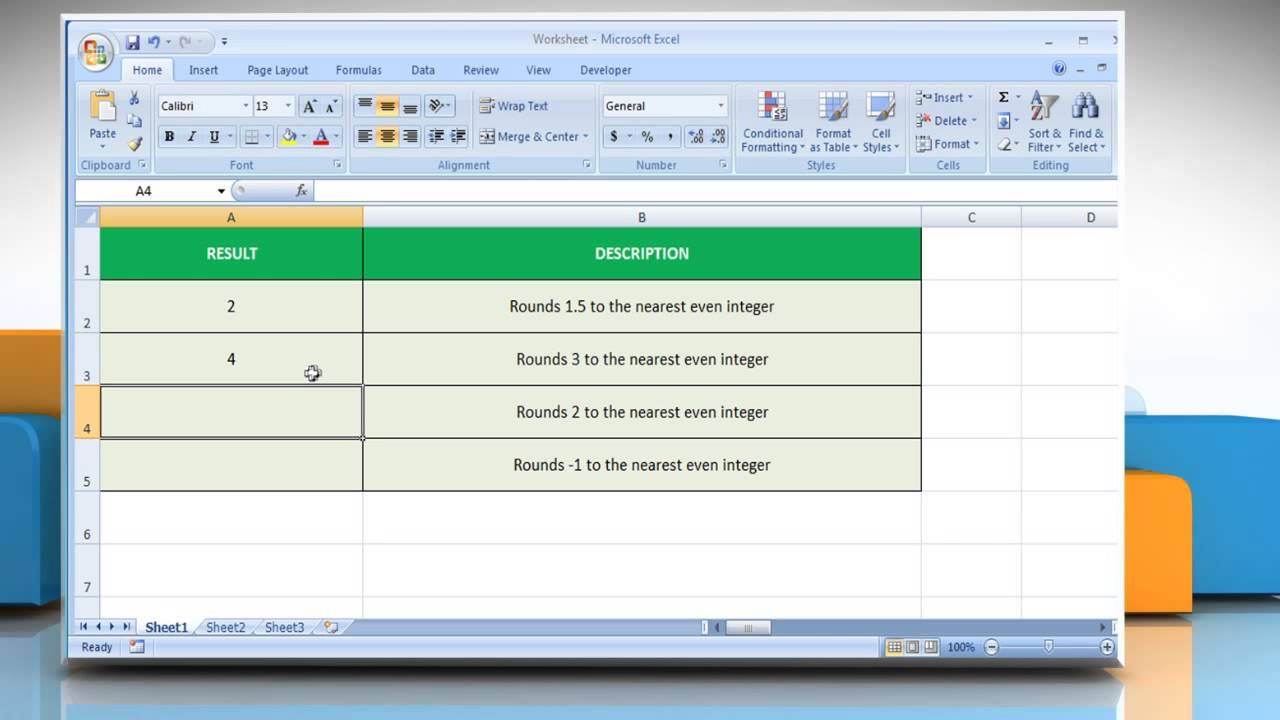Open the font size 13 dropdown
Image resolution: width=1280 pixels, height=720 pixels.
288,106
